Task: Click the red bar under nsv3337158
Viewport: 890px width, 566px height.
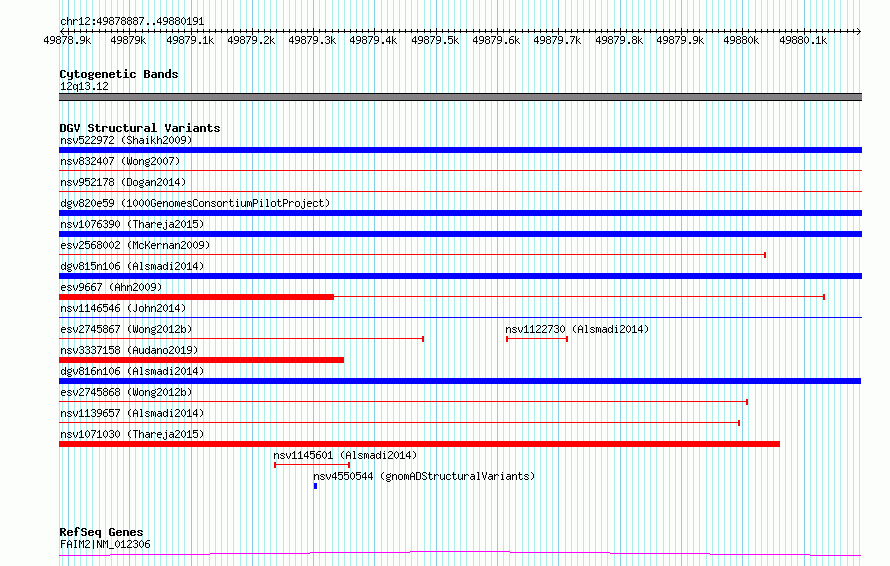Action: [x=201, y=360]
